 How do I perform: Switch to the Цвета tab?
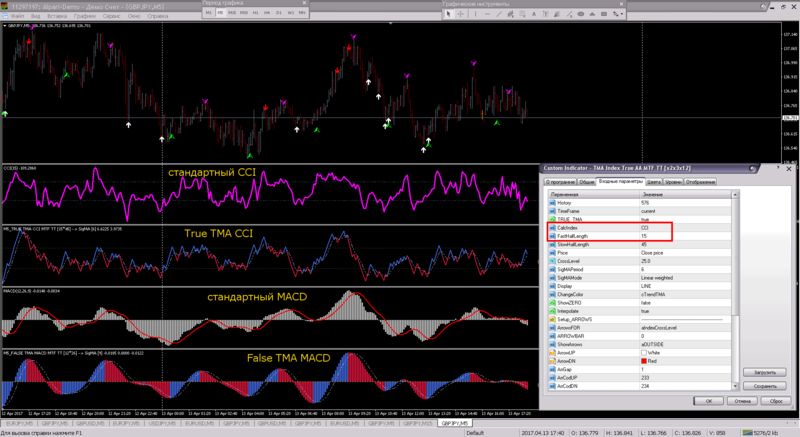[654, 182]
